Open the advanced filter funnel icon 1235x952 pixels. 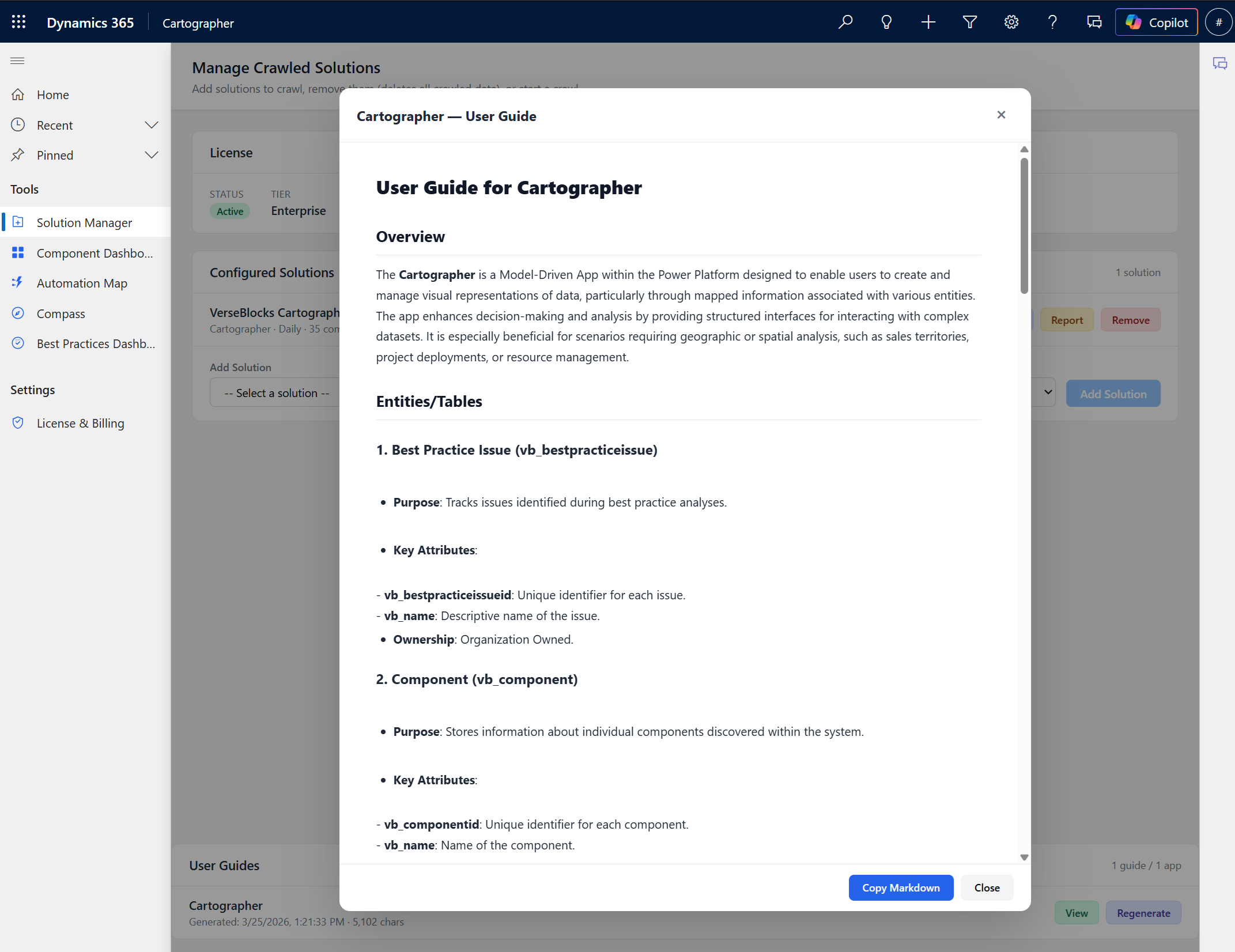(x=970, y=22)
